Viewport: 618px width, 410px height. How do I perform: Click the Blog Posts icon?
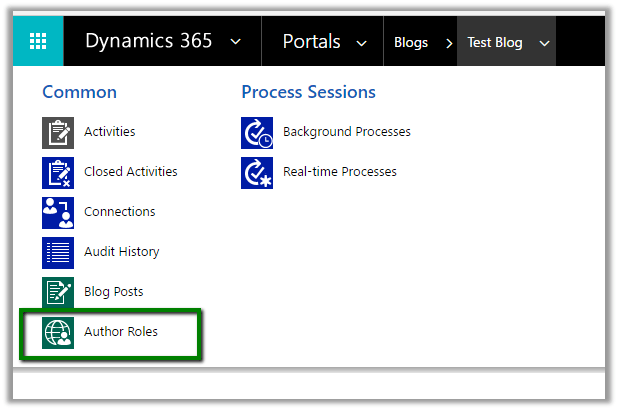(58, 292)
